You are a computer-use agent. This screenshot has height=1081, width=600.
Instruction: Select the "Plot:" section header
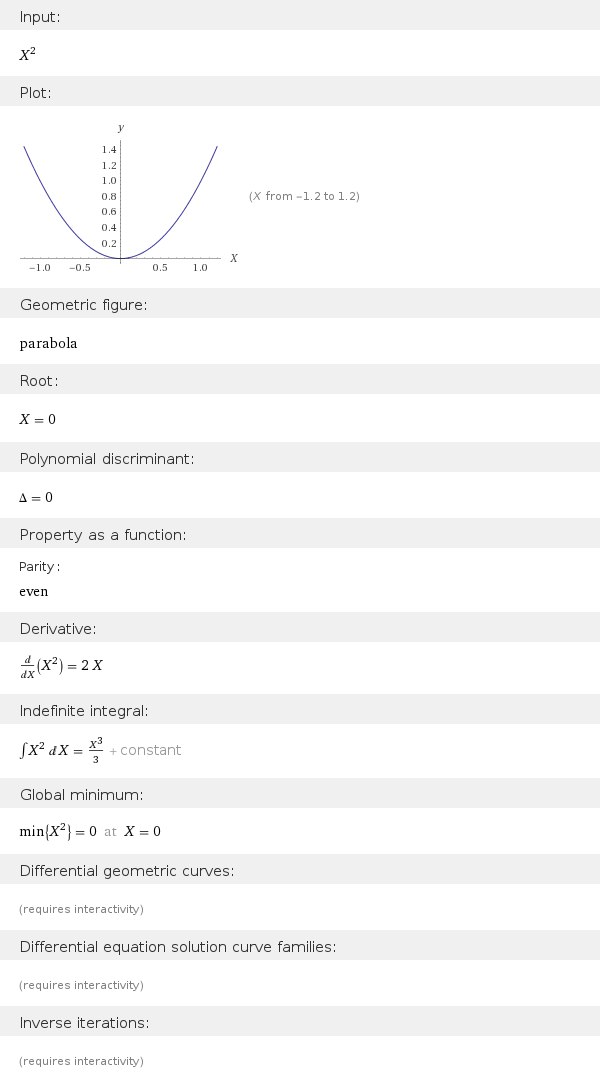[x=36, y=93]
